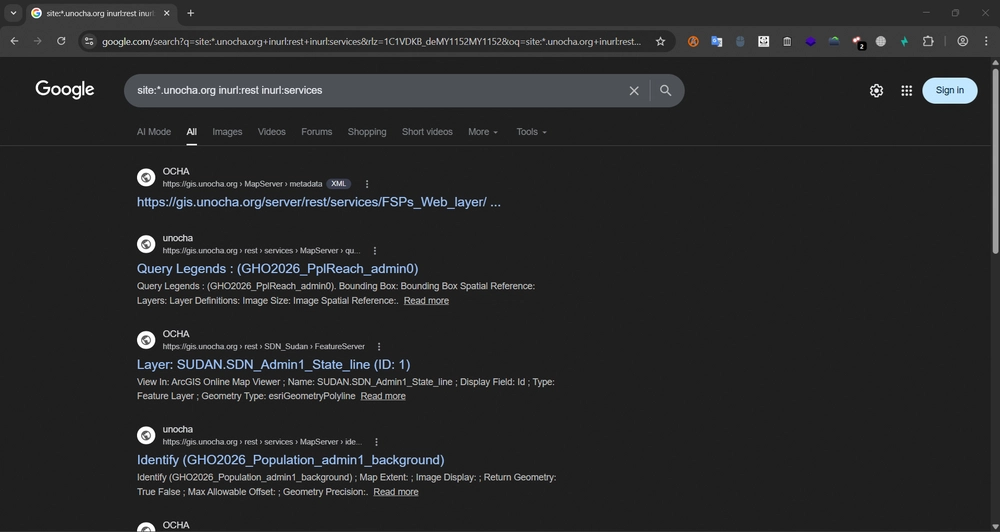This screenshot has height=532, width=1000.
Task: Click the browser address bar URL
Action: [371, 41]
